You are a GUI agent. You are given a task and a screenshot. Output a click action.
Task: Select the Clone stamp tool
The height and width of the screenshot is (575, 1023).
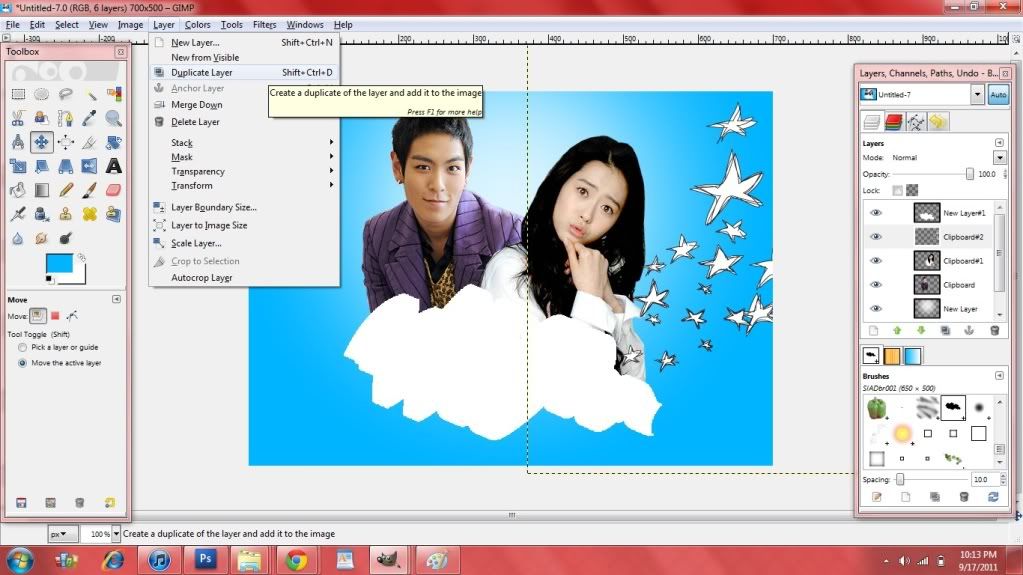pos(65,213)
